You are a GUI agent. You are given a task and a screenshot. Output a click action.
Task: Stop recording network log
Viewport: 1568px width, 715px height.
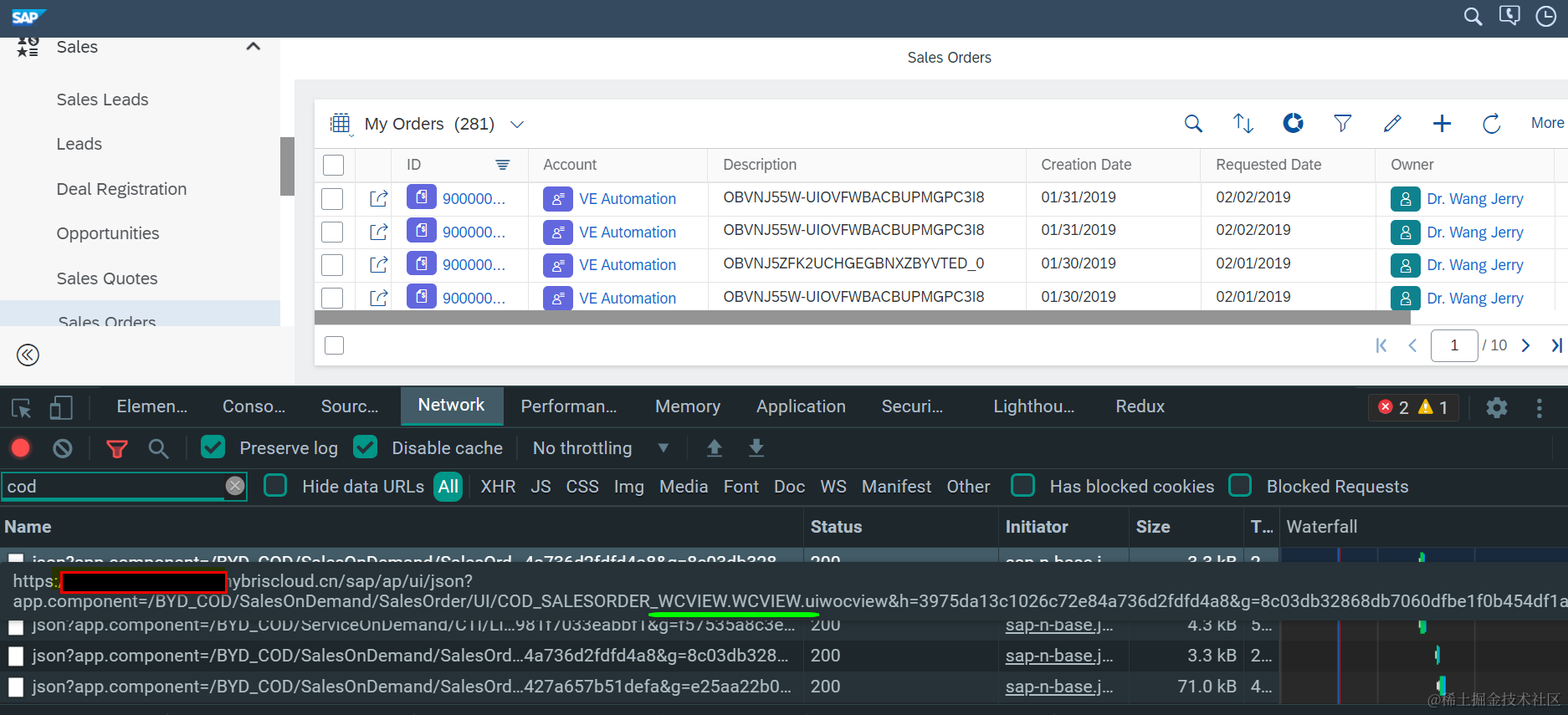pyautogui.click(x=21, y=448)
